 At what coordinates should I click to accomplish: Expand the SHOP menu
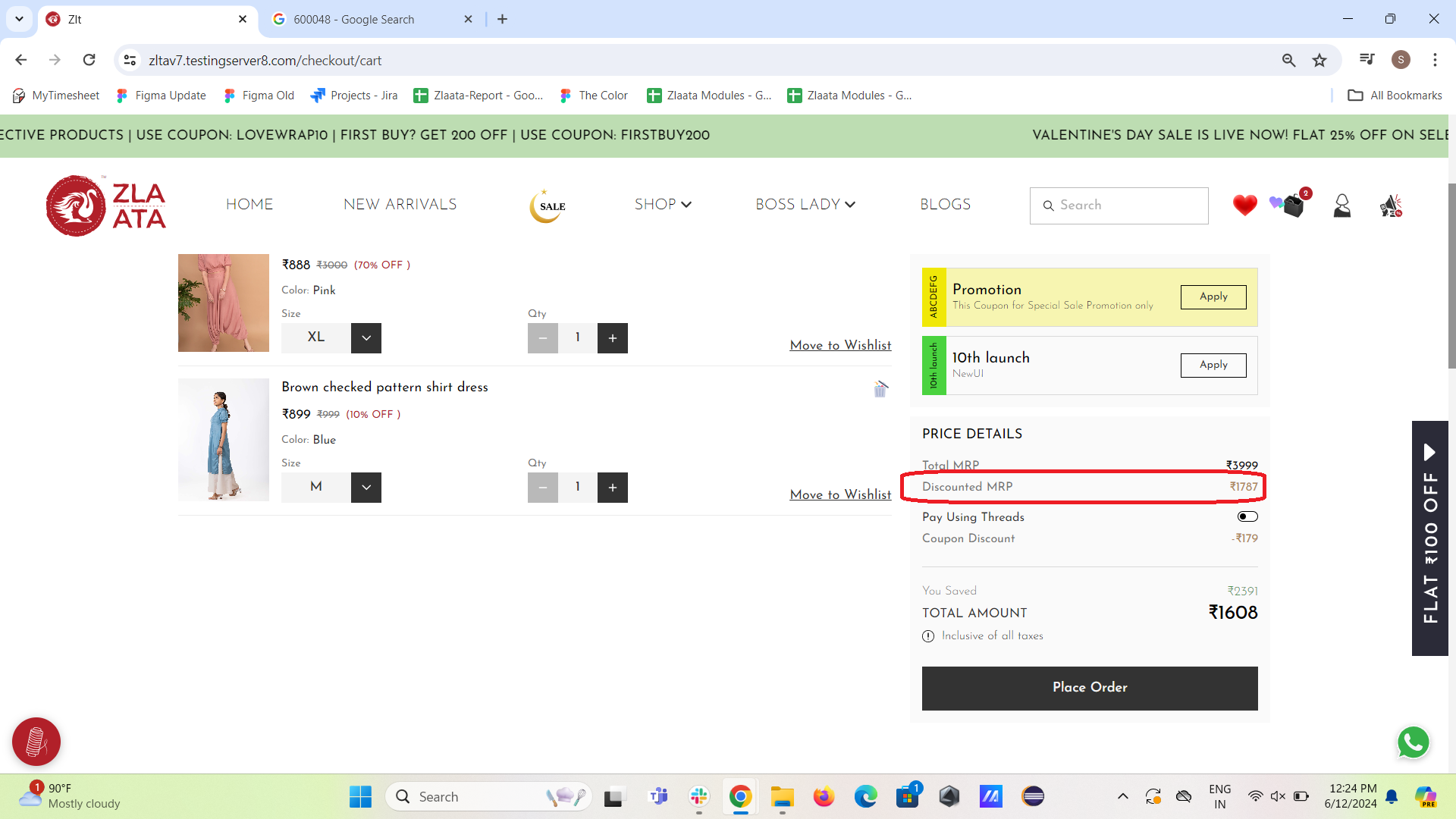pyautogui.click(x=662, y=205)
